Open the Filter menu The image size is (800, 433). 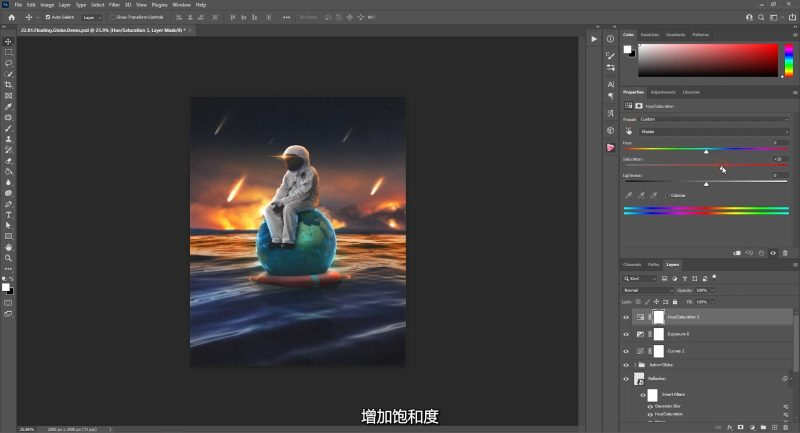coord(114,5)
